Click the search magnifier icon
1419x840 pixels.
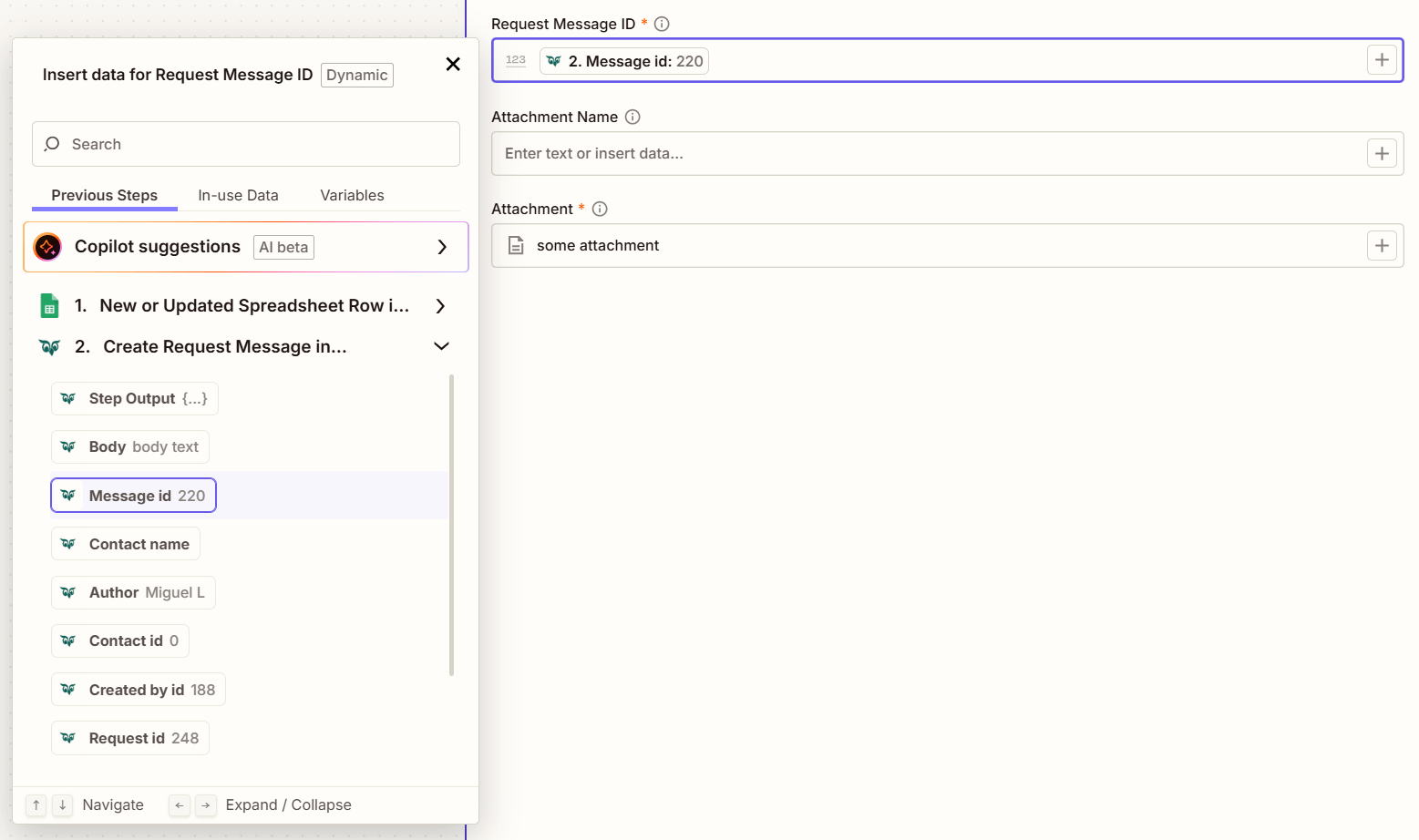(52, 144)
